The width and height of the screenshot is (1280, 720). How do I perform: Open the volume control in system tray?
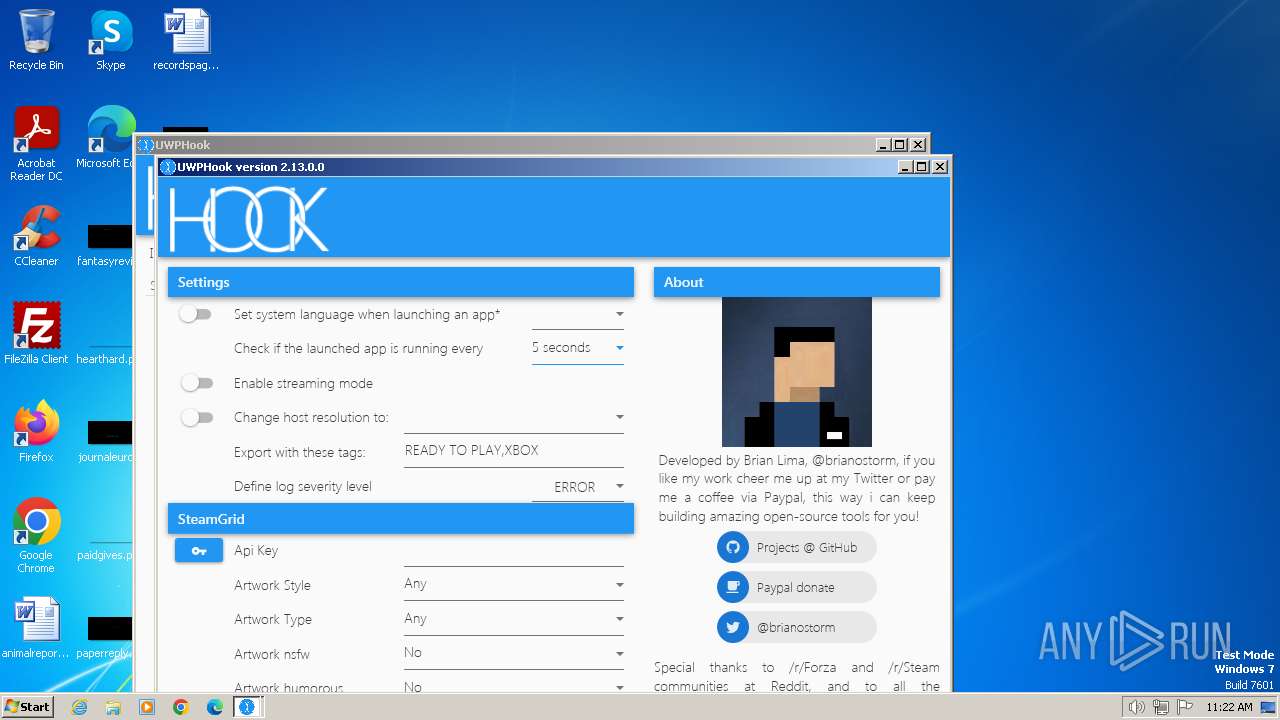click(x=1136, y=707)
